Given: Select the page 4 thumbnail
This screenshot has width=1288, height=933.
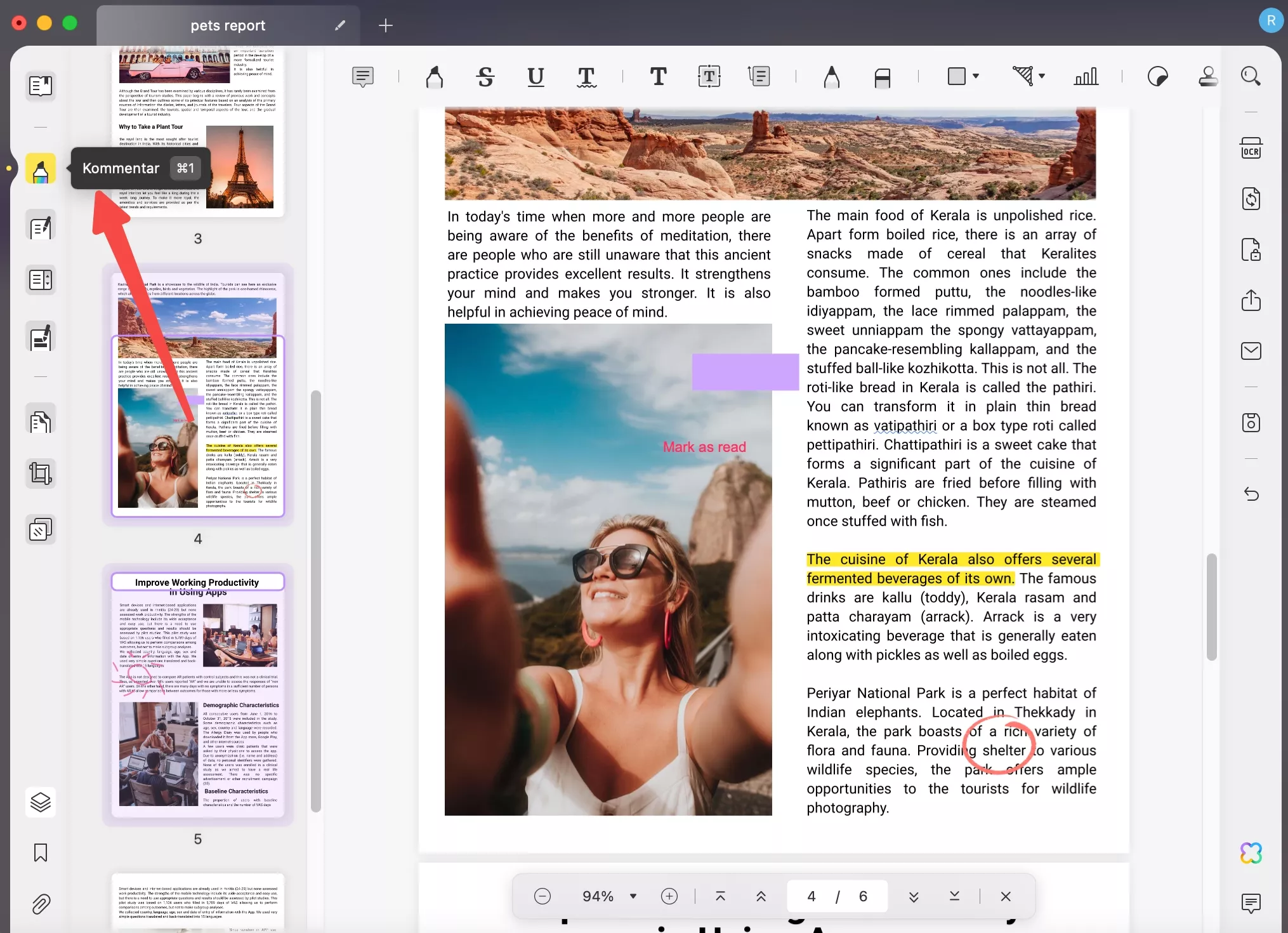Looking at the screenshot, I should coord(197,395).
